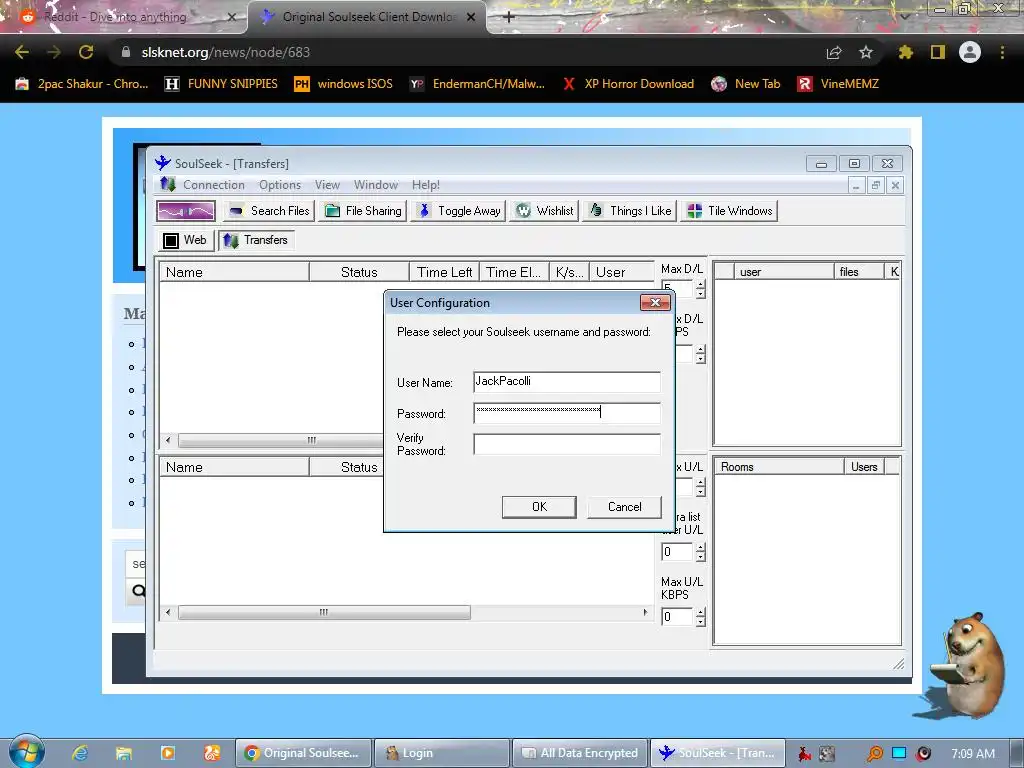
Task: Click the files column header
Action: (858, 272)
